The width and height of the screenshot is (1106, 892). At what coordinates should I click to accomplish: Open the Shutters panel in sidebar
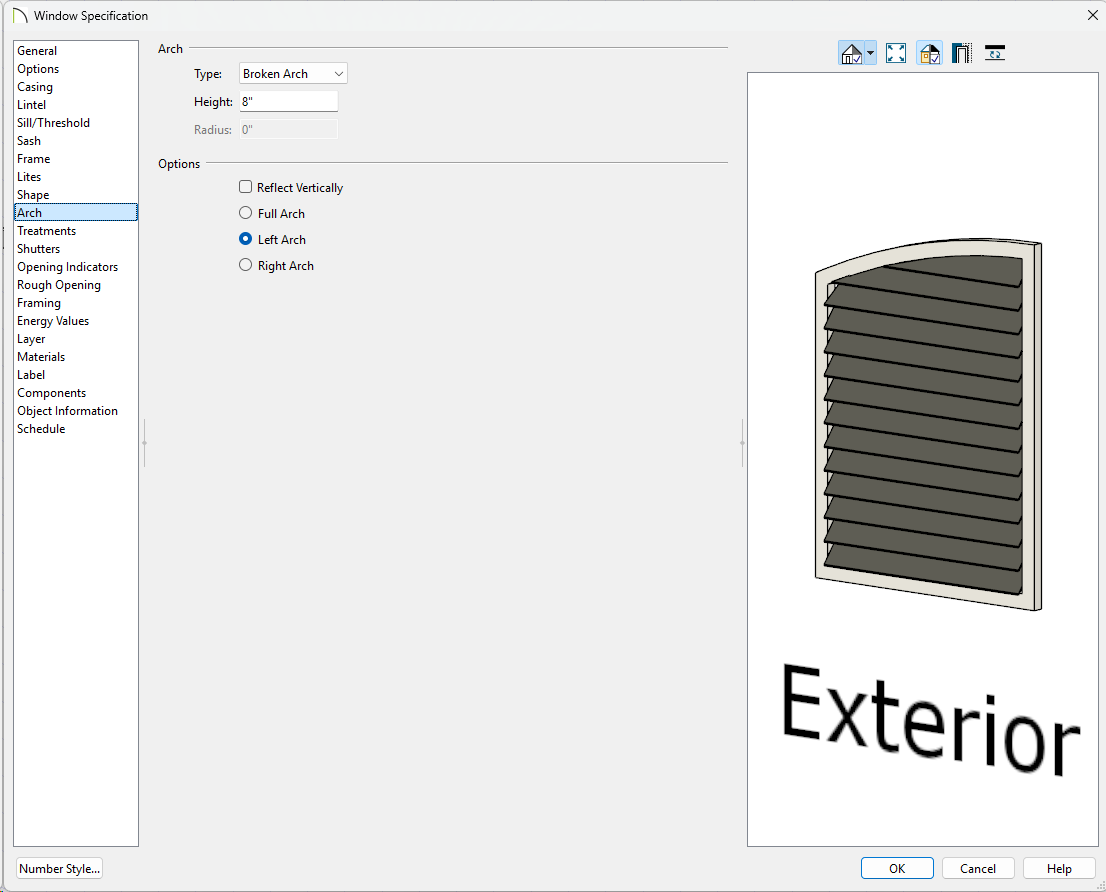(x=39, y=249)
